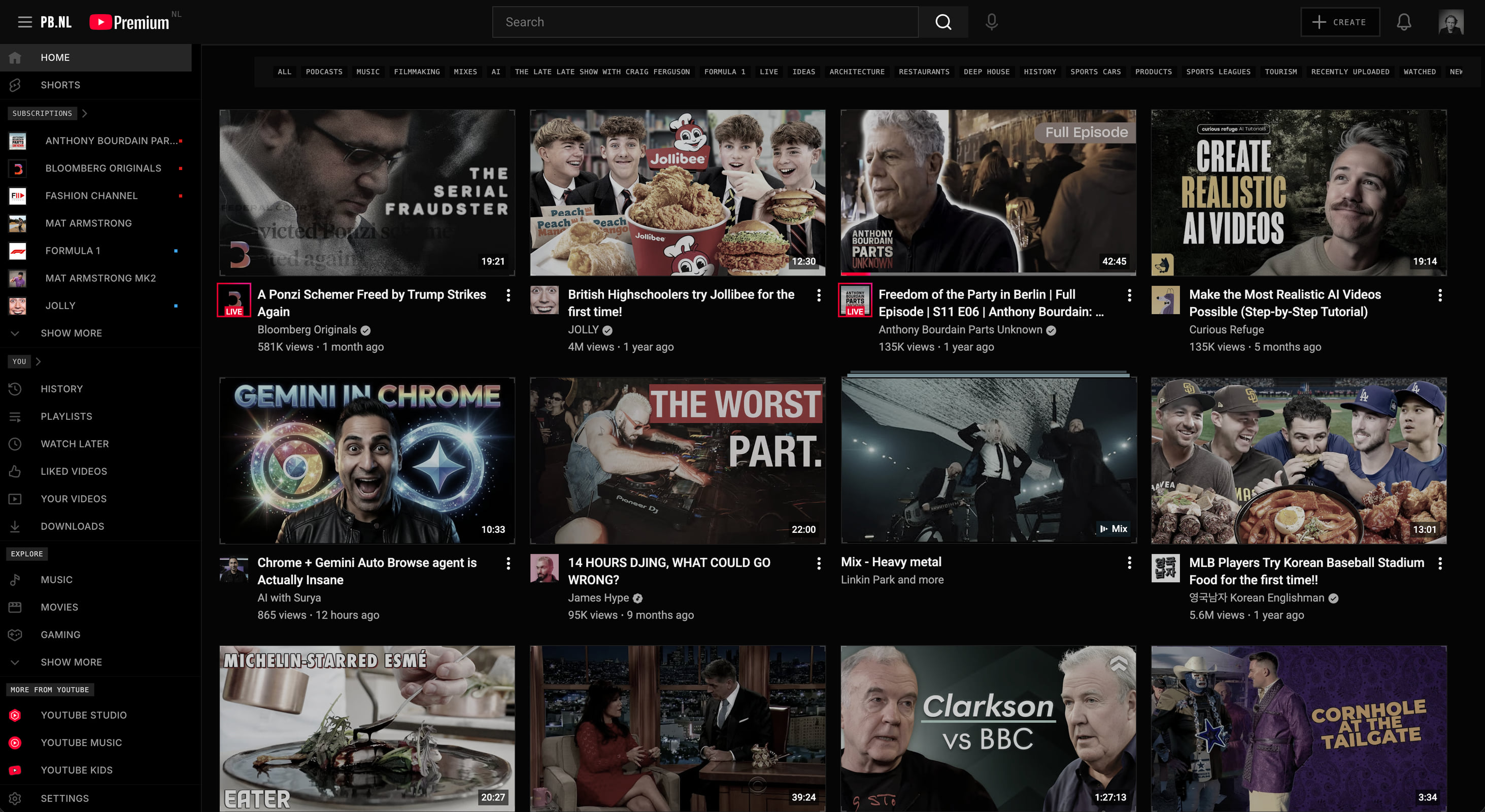Start a voice search with the microphone icon
This screenshot has height=812, width=1485.
(x=991, y=22)
